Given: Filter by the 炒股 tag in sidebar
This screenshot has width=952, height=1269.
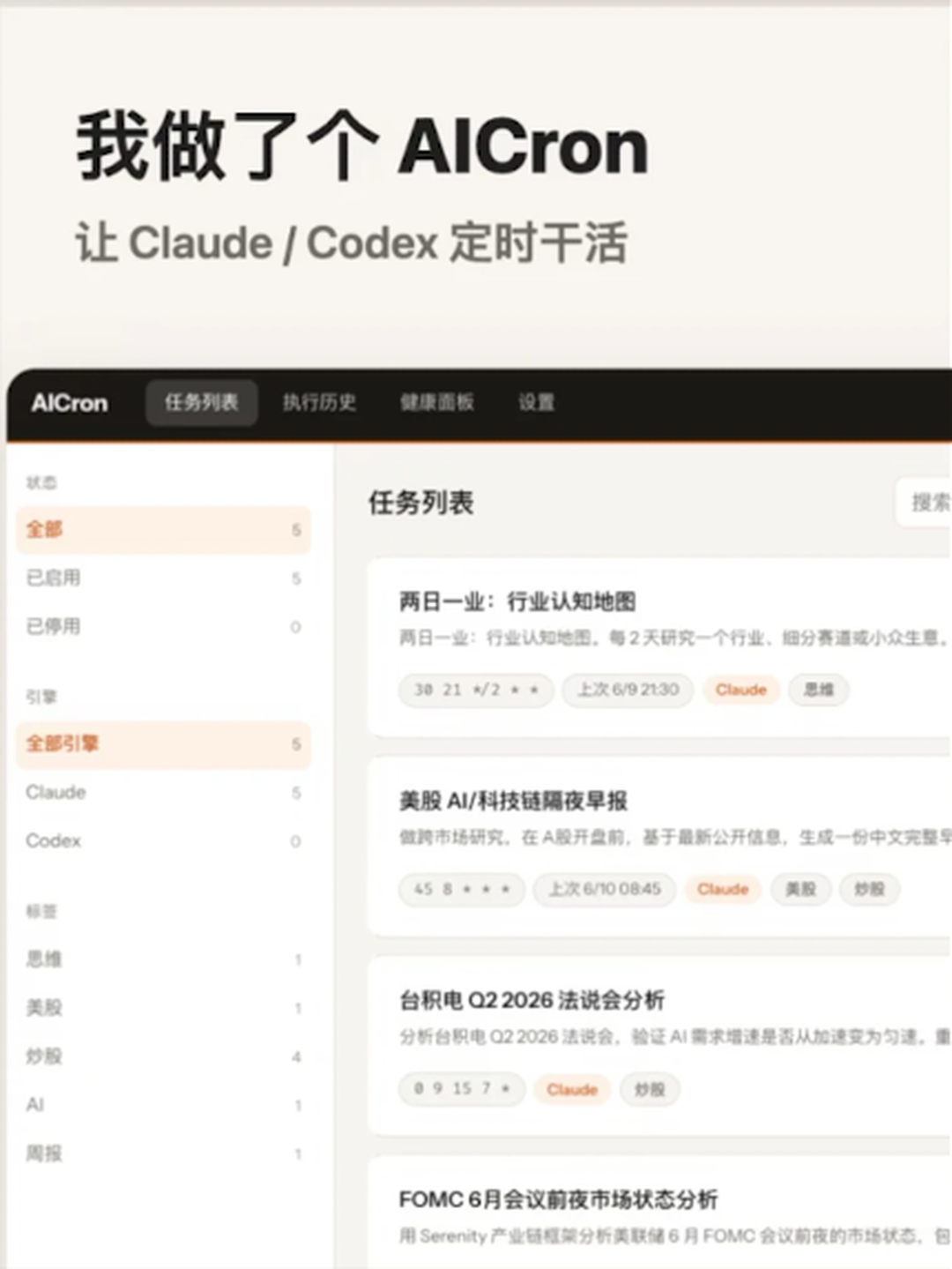Looking at the screenshot, I should pos(164,1056).
